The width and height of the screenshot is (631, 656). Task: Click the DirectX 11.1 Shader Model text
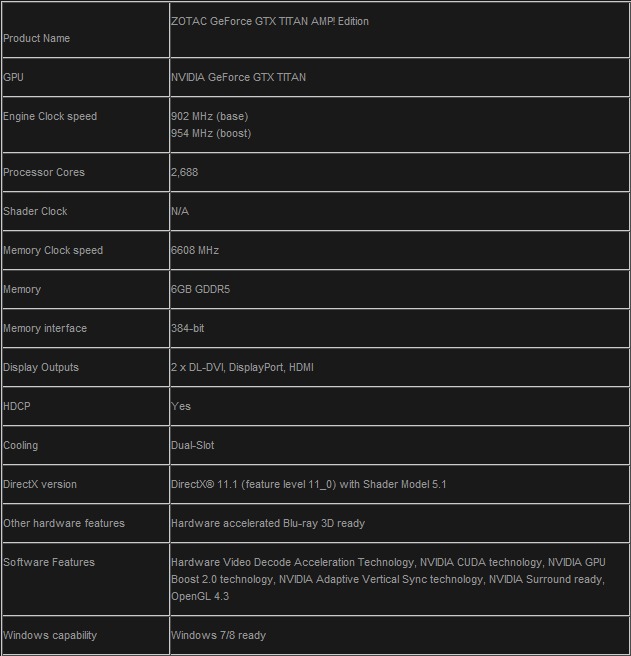pos(308,484)
